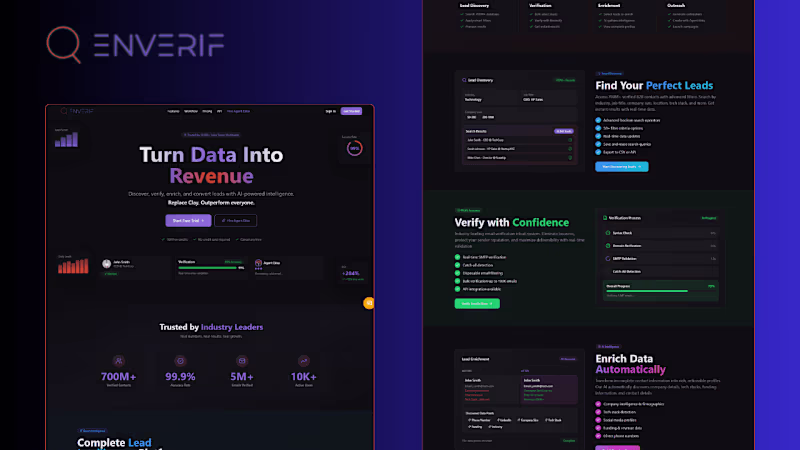
Task: Click blue check beside Real-time data updates
Action: coord(598,136)
